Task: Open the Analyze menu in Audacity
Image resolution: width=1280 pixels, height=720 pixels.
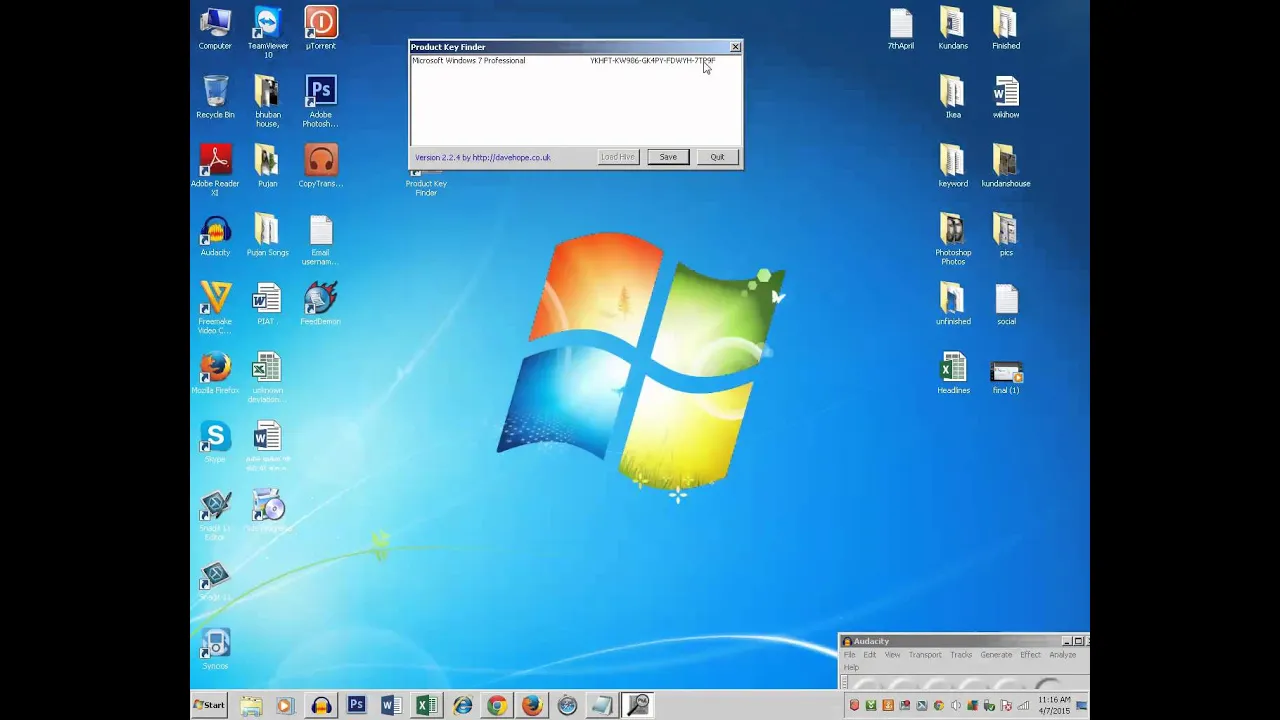Action: (x=1063, y=655)
